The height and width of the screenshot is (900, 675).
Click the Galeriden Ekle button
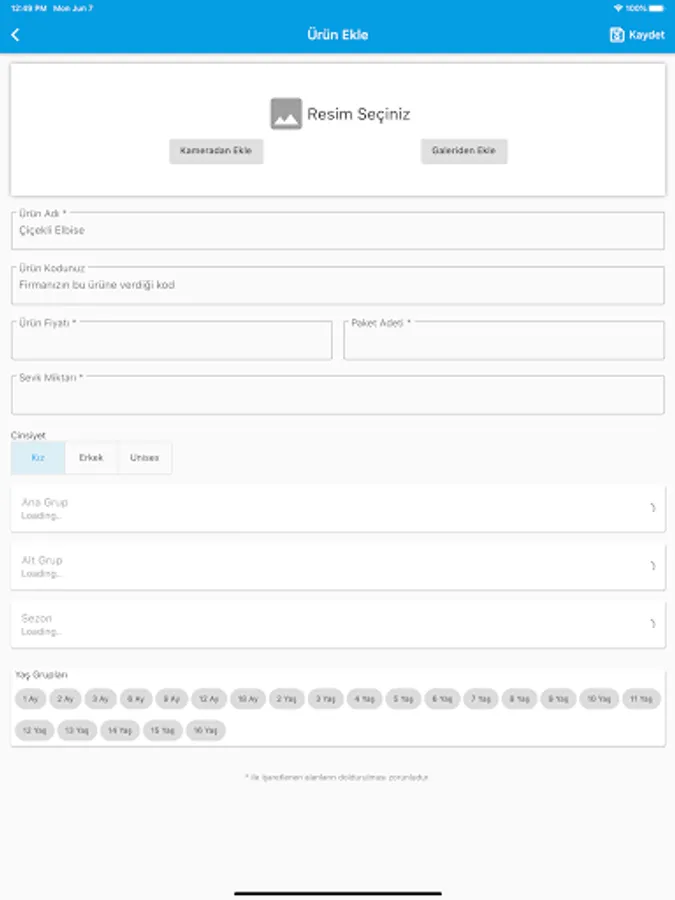tap(464, 151)
